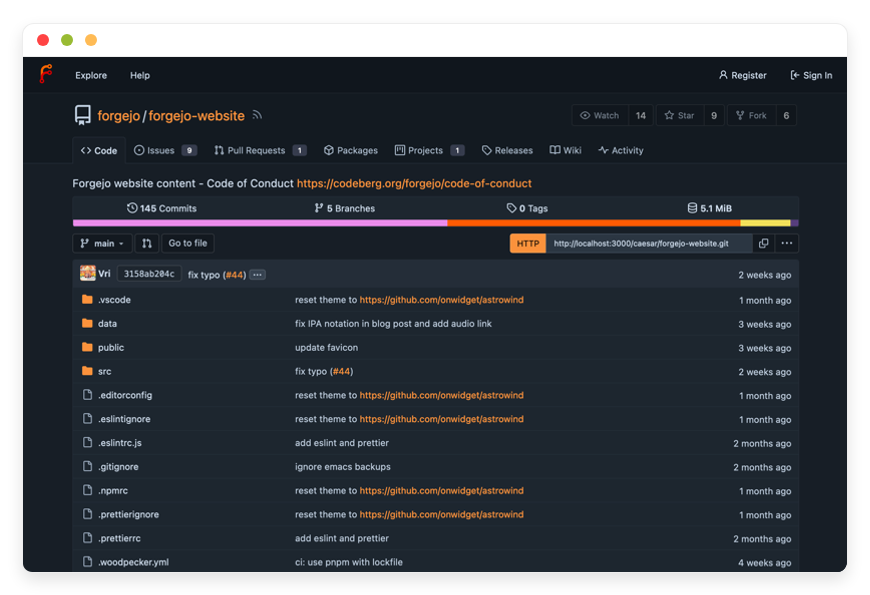
Task: Click the .npmrc file icon
Action: pyautogui.click(x=87, y=490)
